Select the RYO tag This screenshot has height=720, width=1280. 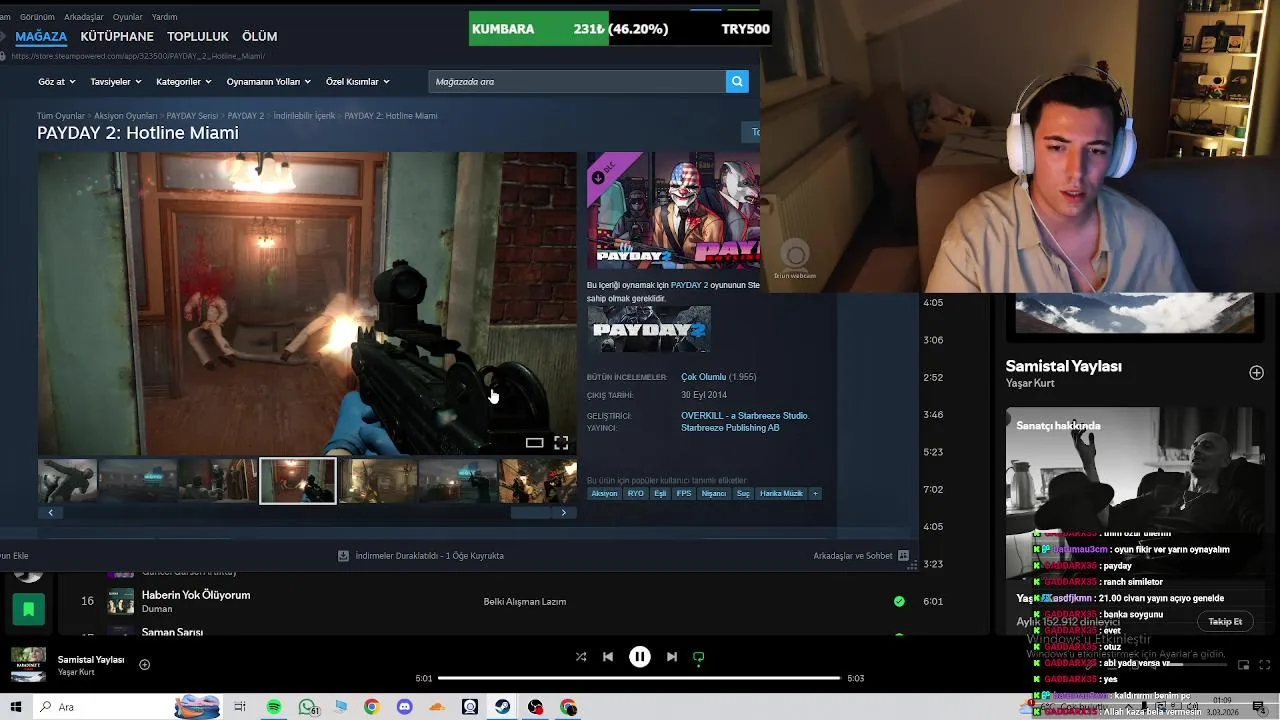[636, 493]
